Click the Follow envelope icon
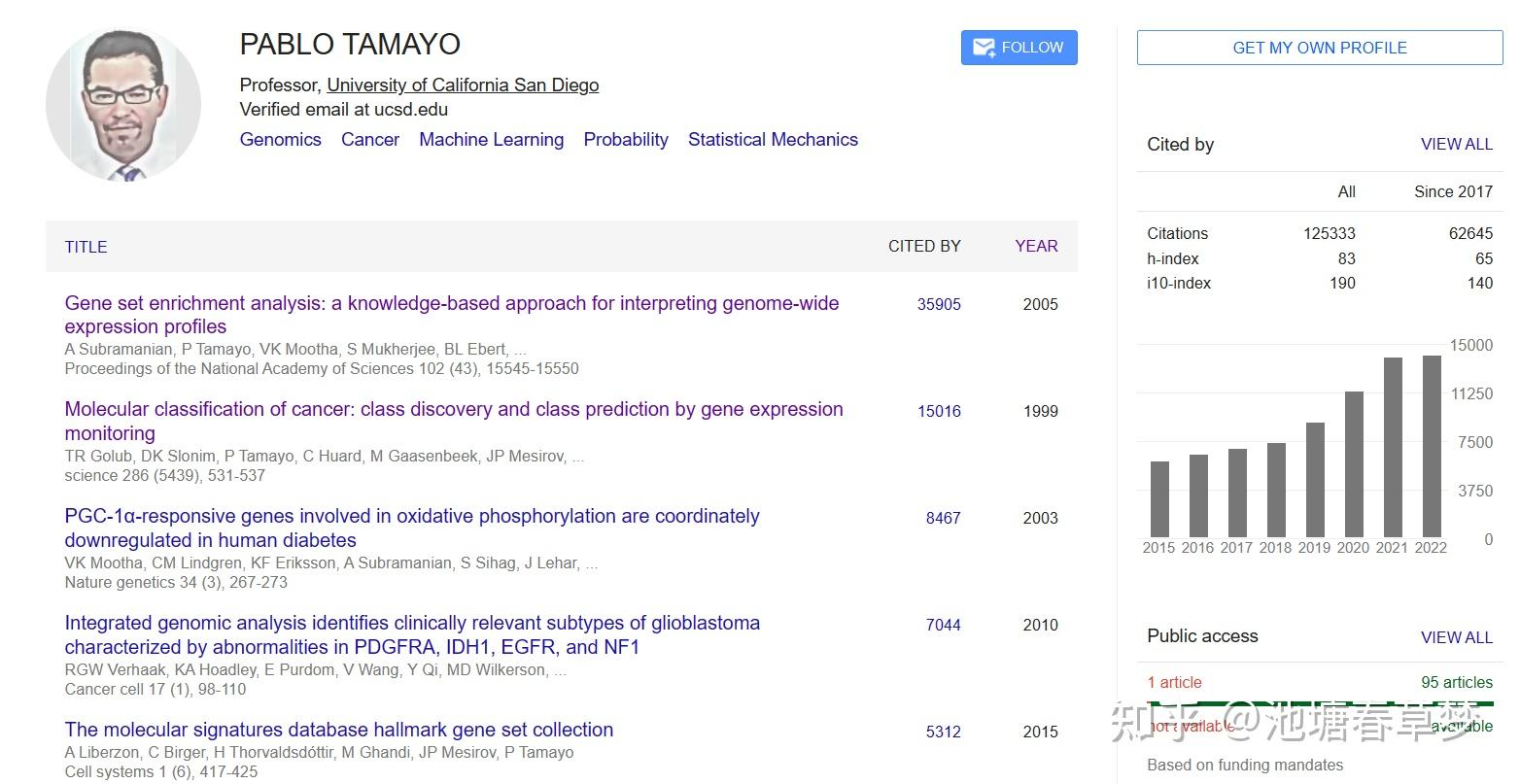The width and height of the screenshot is (1520, 784). pos(984,48)
